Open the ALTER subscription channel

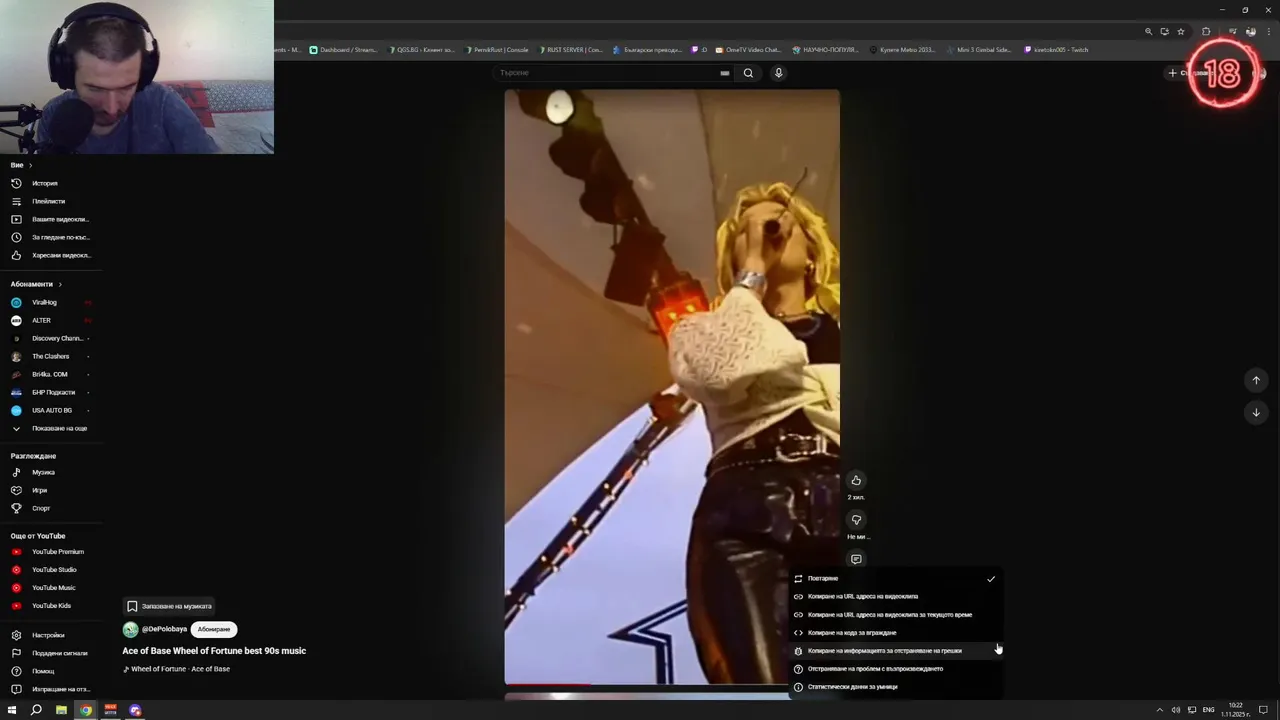tap(41, 320)
